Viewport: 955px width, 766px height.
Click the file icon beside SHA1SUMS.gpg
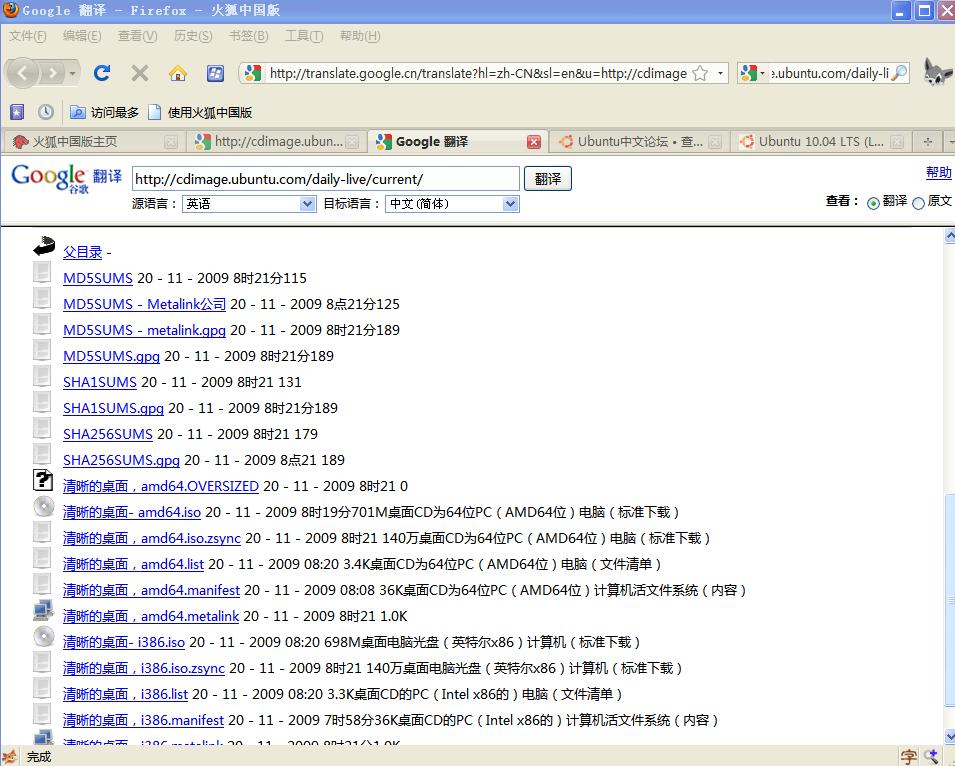pyautogui.click(x=42, y=402)
